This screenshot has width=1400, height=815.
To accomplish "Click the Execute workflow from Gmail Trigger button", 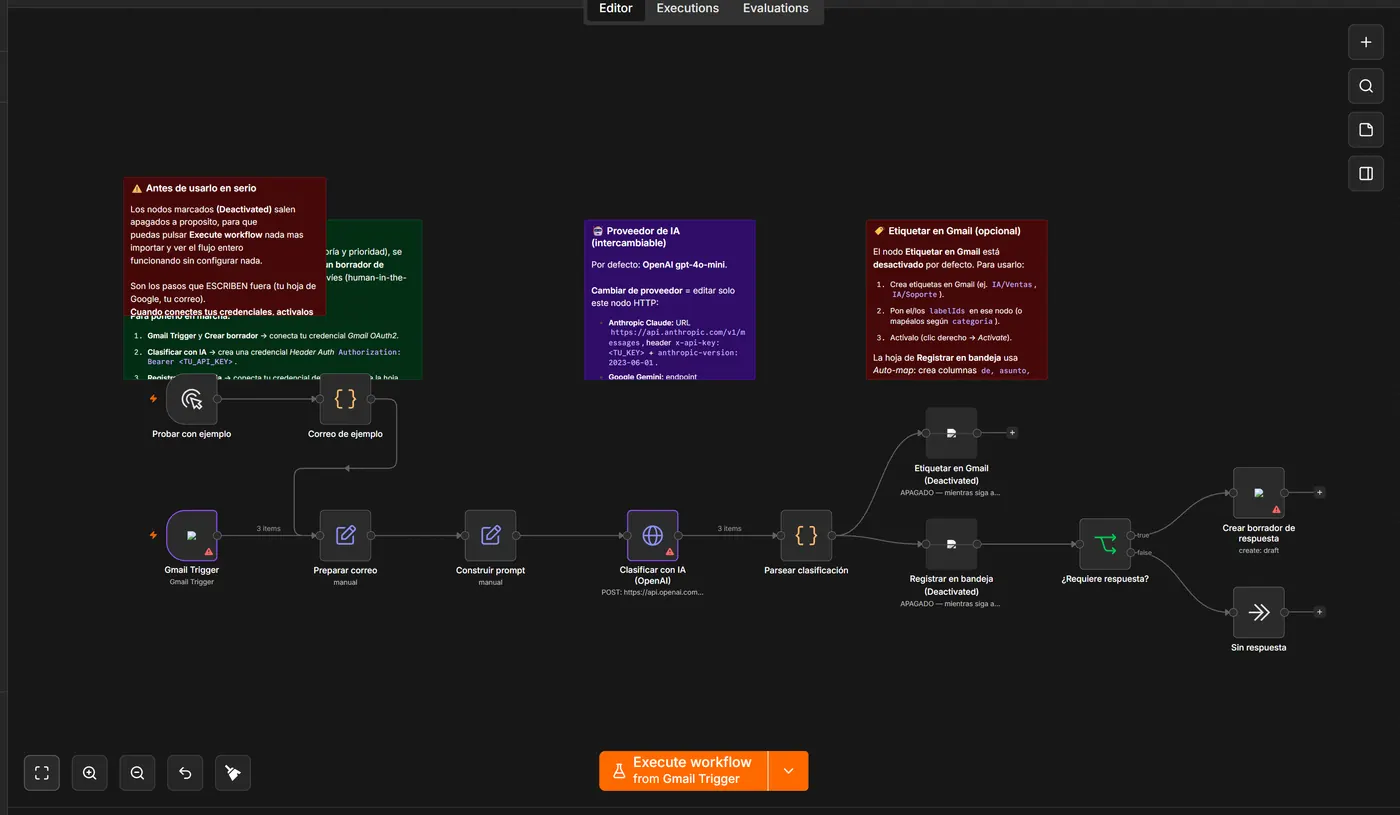I will pyautogui.click(x=683, y=771).
